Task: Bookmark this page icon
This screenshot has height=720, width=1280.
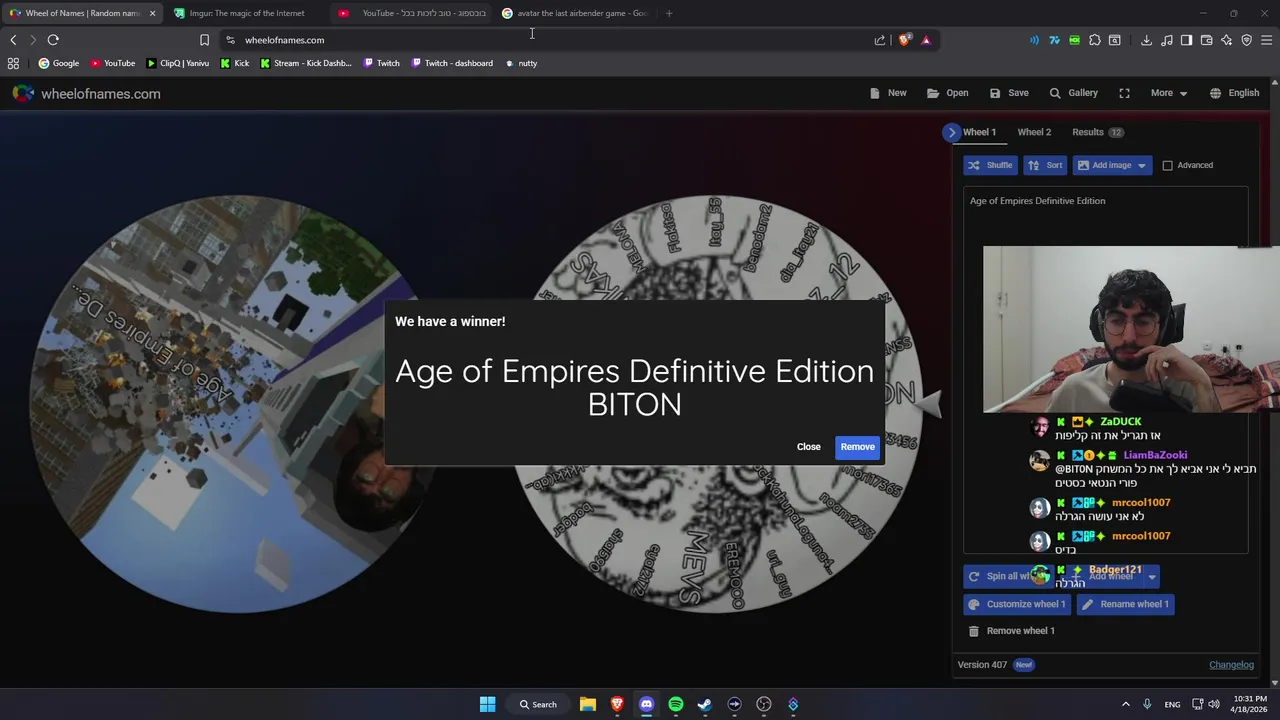Action: (x=204, y=40)
